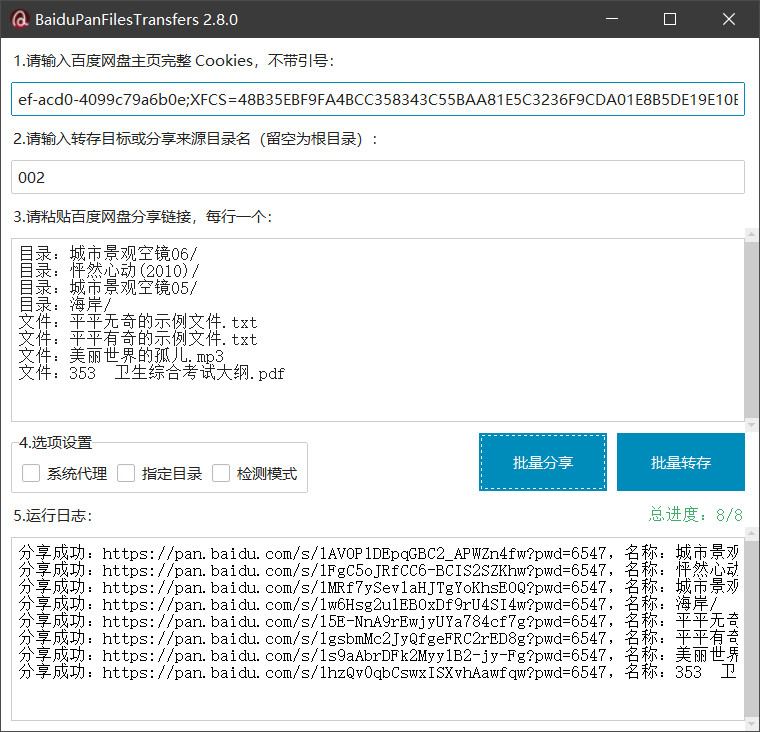This screenshot has height=732, width=760.
Task: Click the run log scroll-up arrow
Action: [752, 534]
